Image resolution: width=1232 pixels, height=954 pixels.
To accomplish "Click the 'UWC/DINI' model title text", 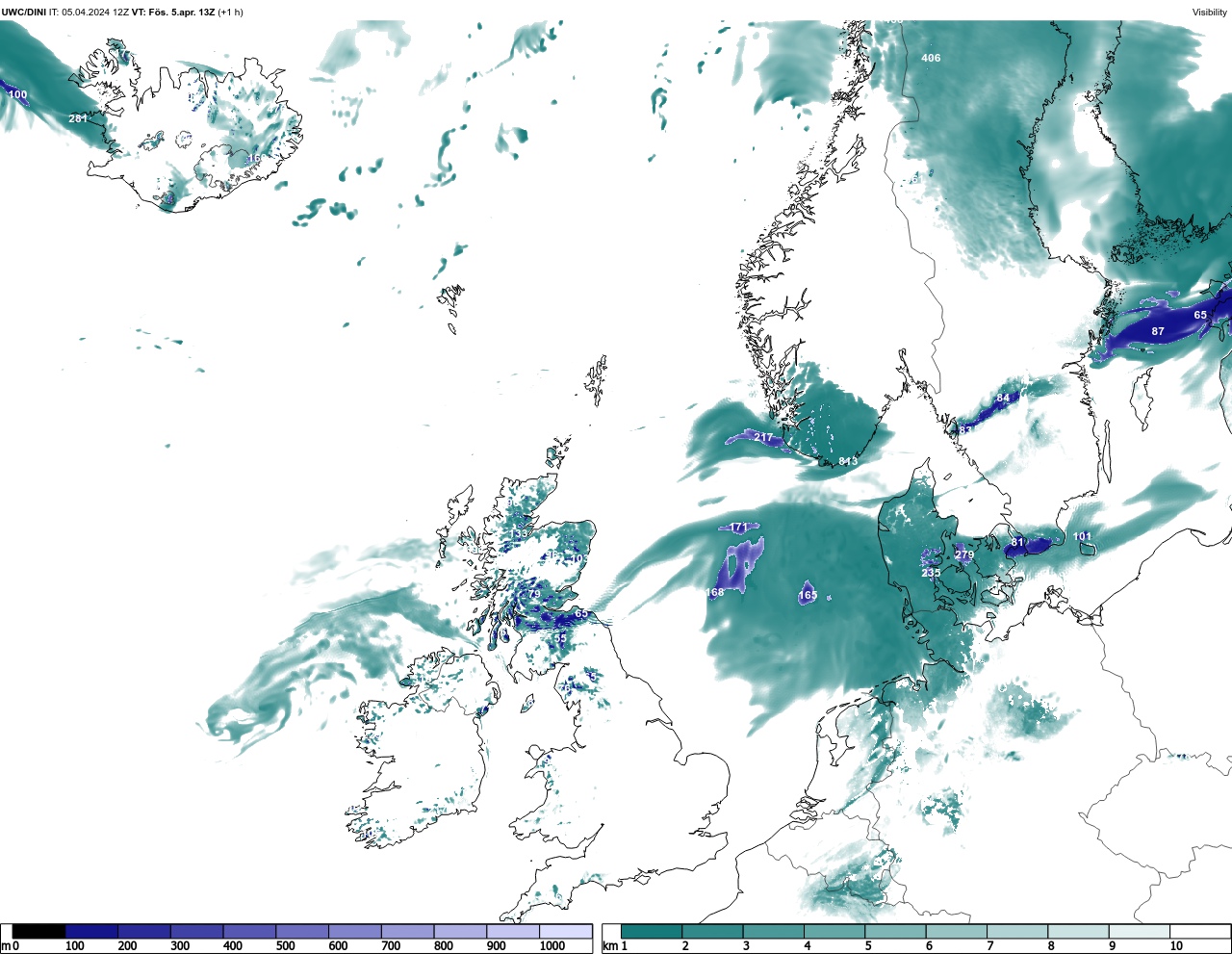I will [23, 13].
